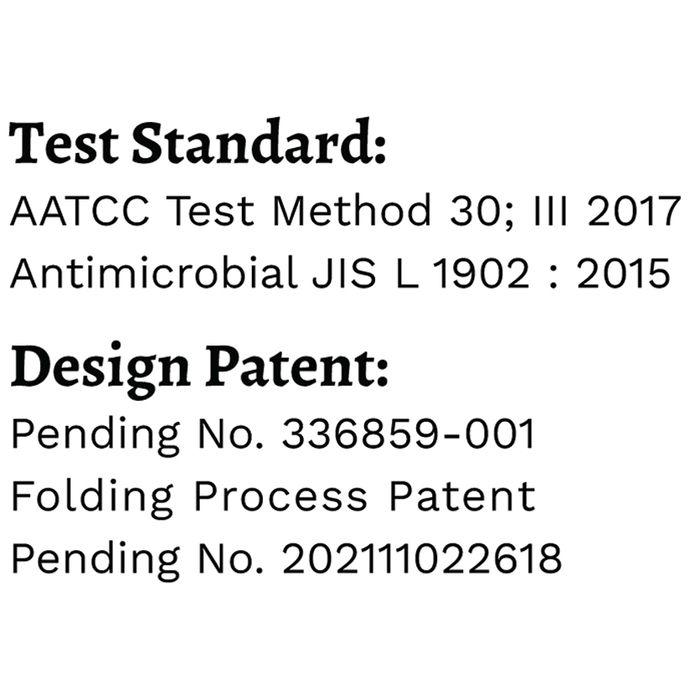Select the number 202111022618

tap(422, 558)
